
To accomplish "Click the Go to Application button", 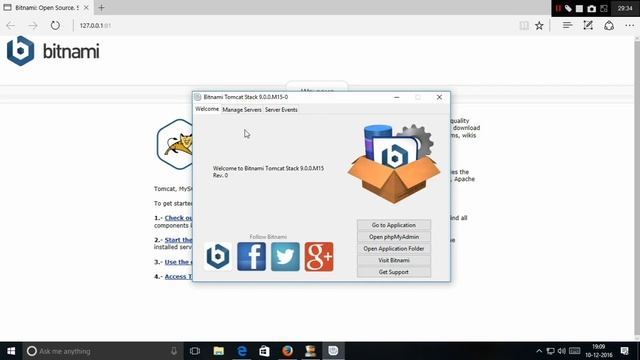I will click(x=394, y=225).
